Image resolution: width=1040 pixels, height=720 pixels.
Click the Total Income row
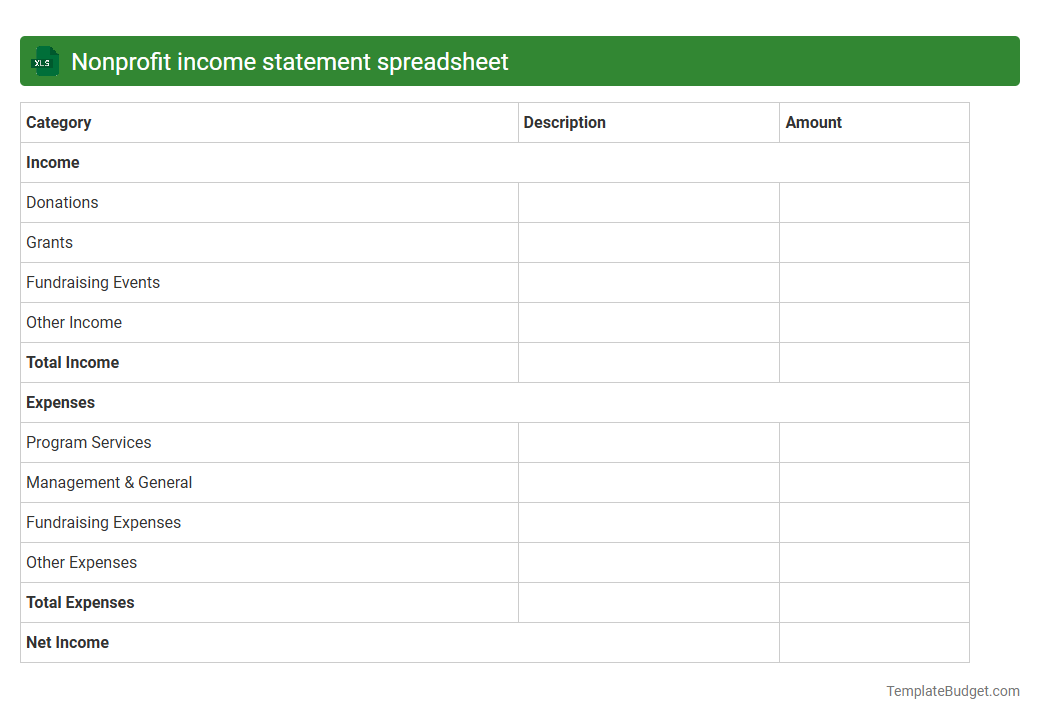pos(72,362)
